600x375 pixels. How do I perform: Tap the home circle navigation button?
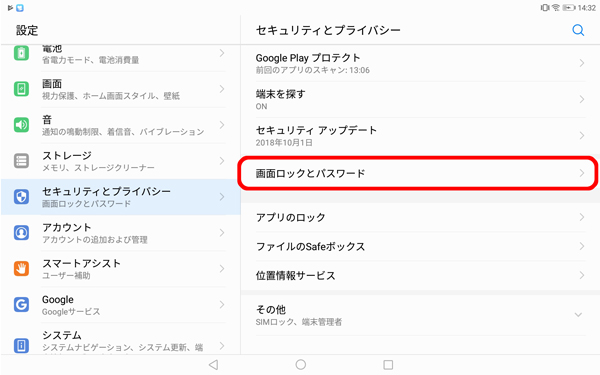click(x=301, y=364)
